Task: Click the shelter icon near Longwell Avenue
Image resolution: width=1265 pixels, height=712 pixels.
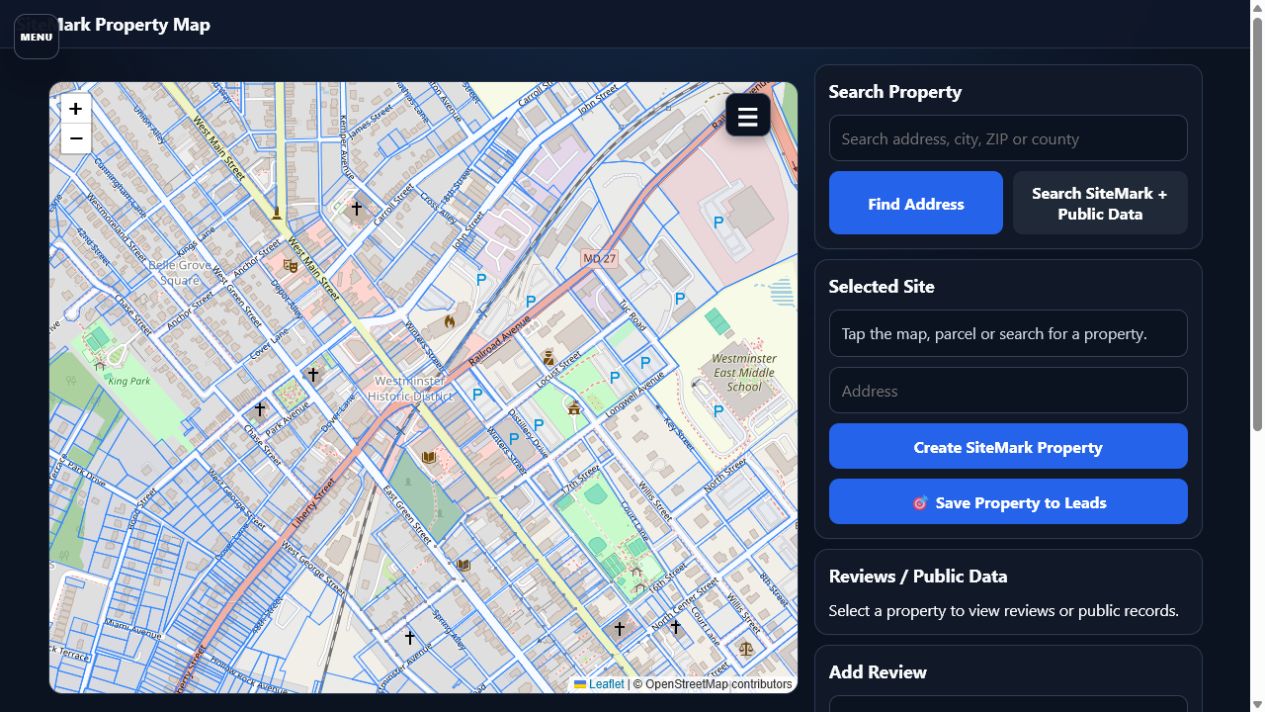Action: (574, 408)
